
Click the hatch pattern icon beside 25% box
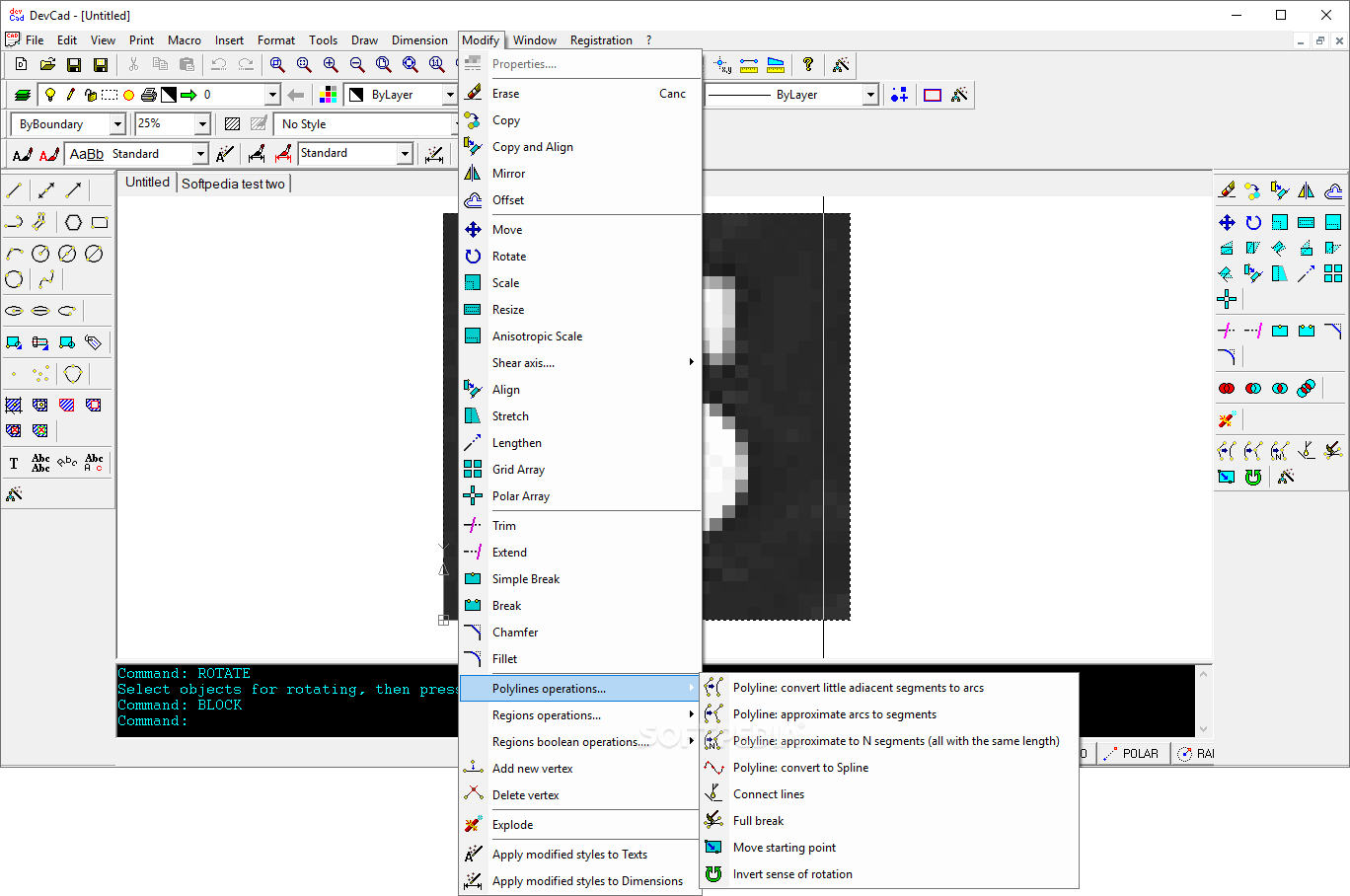(x=232, y=124)
